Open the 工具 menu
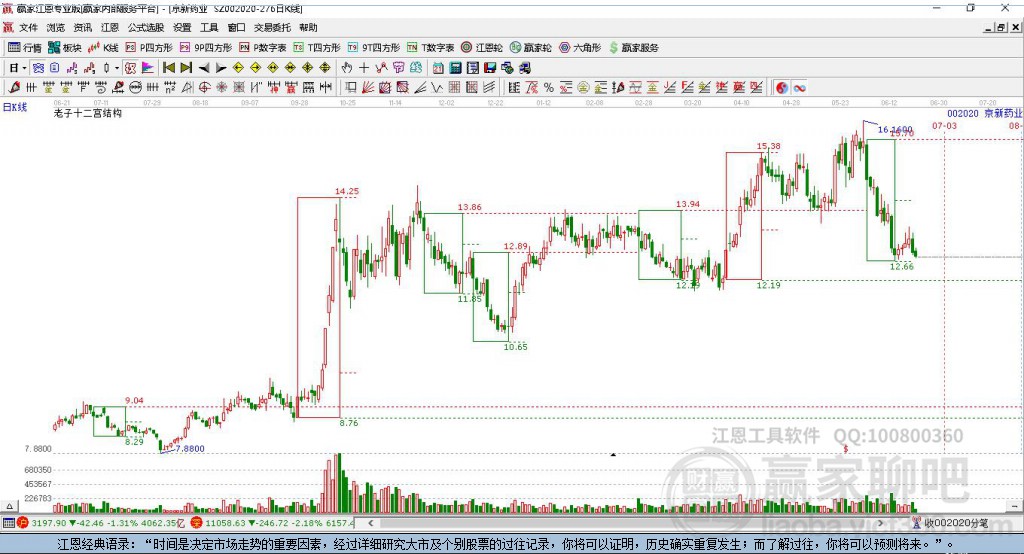This screenshot has width=1024, height=554. tap(209, 27)
